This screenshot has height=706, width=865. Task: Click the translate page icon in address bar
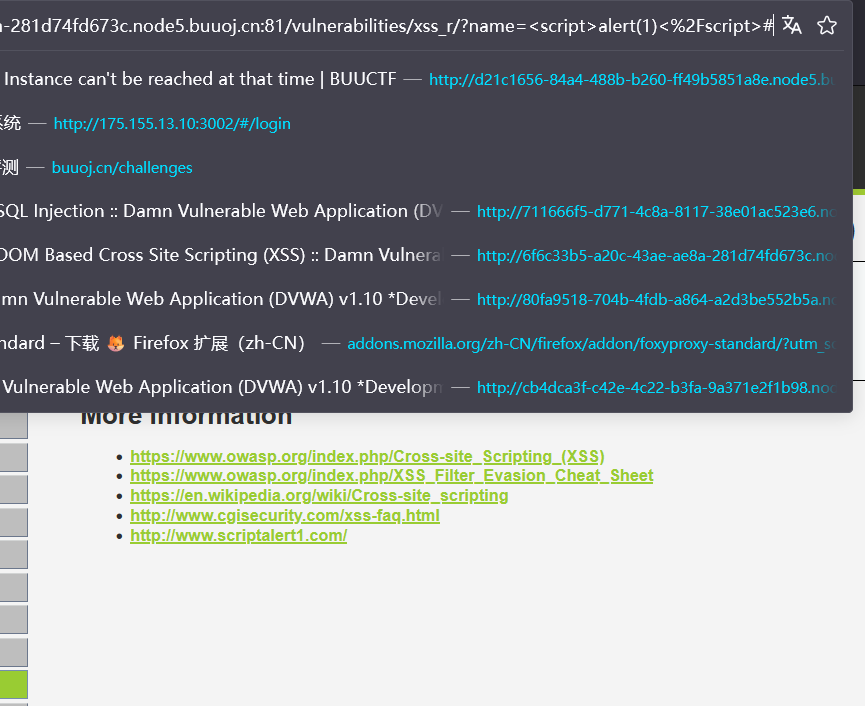792,25
